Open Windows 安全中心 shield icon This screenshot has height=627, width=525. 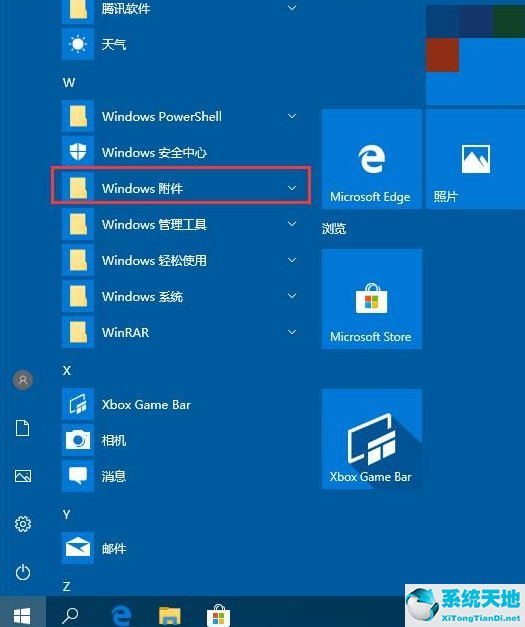coord(78,152)
